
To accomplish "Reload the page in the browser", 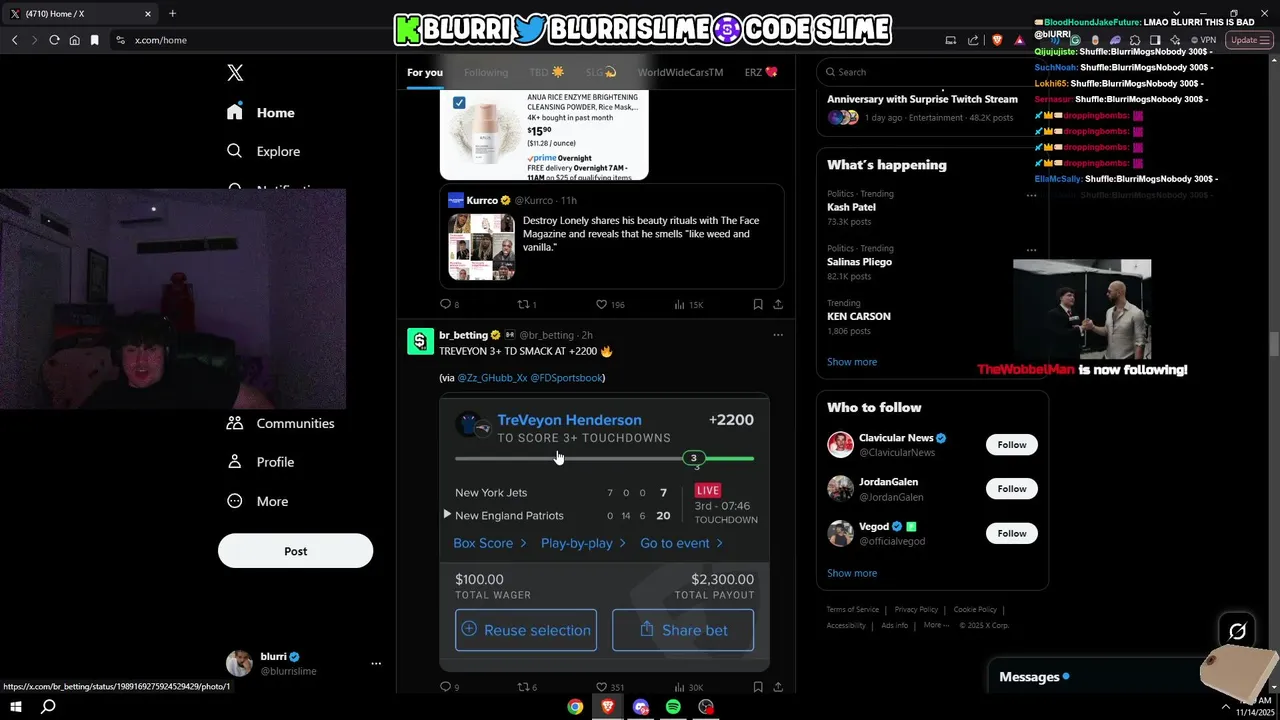I will pos(54,40).
